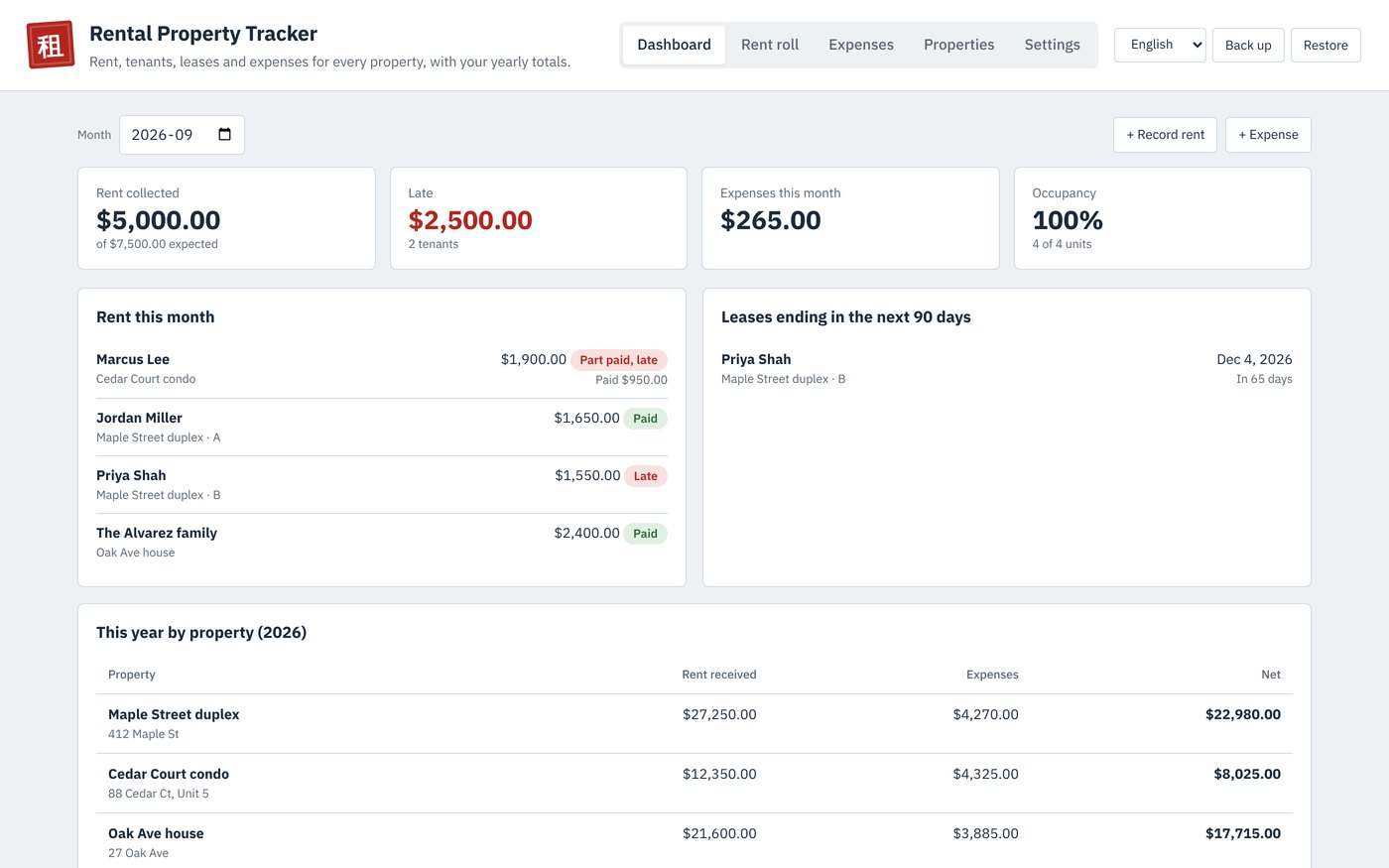1389x868 pixels.
Task: Click the Late badge next to $1,550.00
Action: 646,476
